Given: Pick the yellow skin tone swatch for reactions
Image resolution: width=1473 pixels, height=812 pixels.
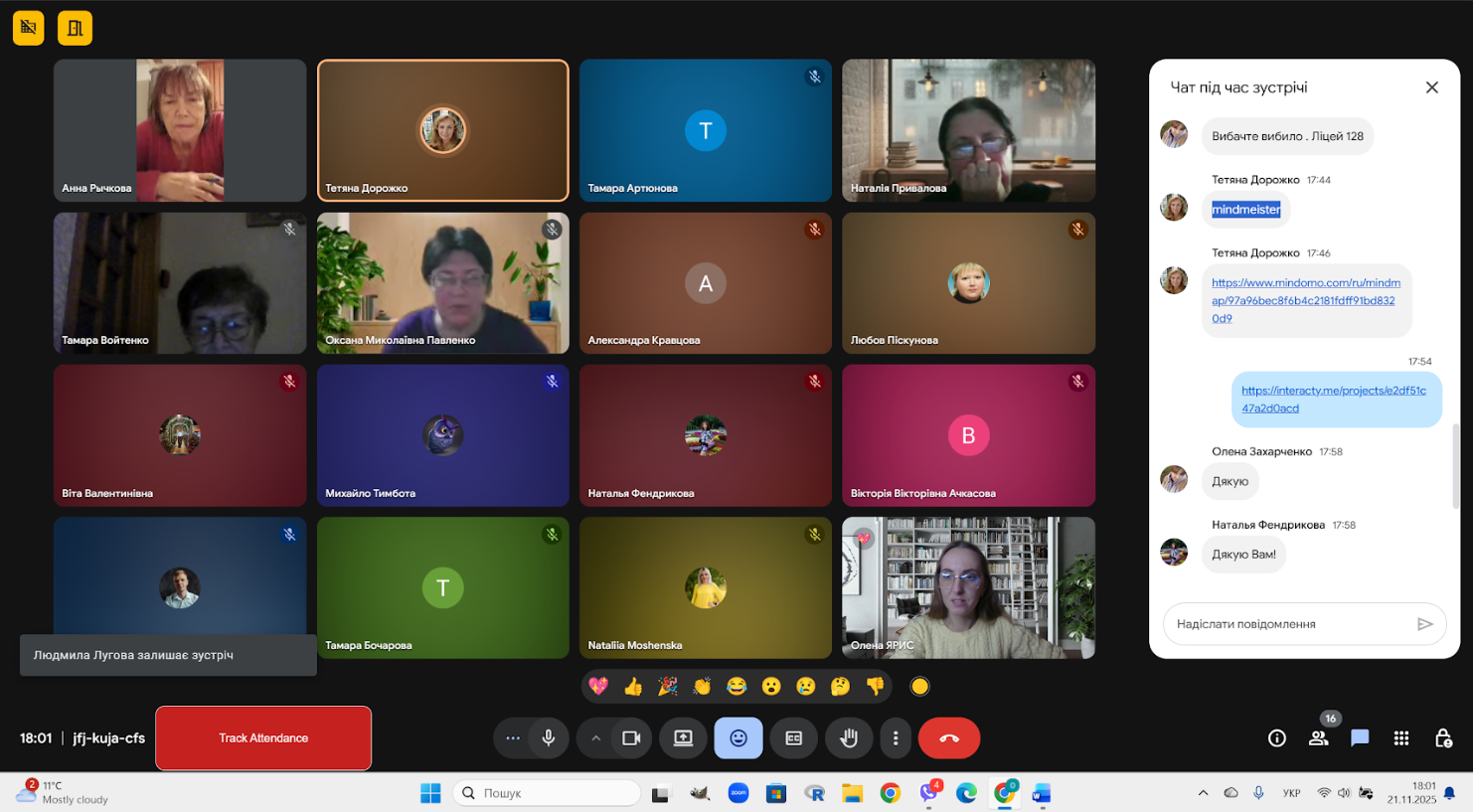Looking at the screenshot, I should tap(919, 687).
